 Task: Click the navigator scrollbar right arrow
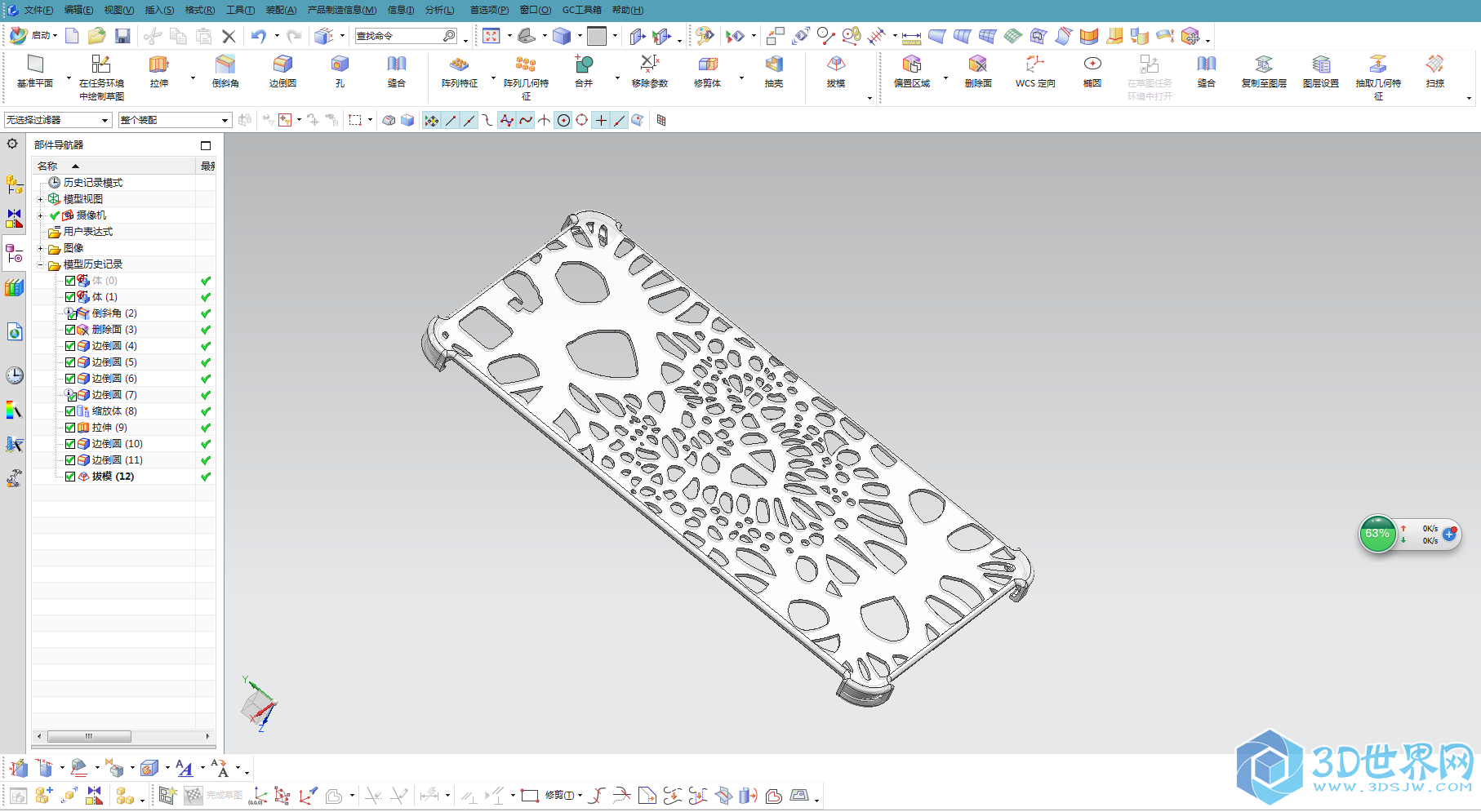pos(207,736)
